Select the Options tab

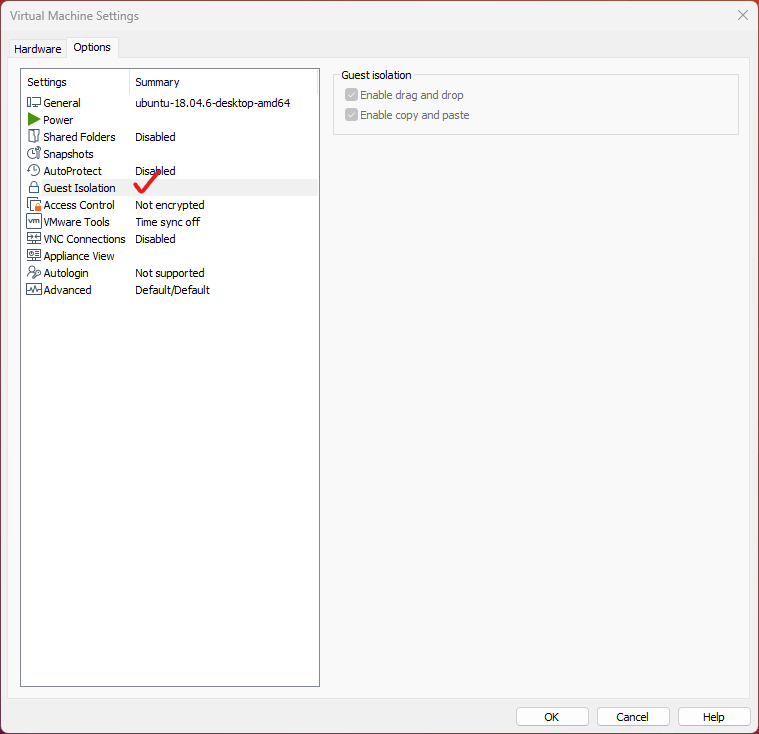[x=92, y=47]
